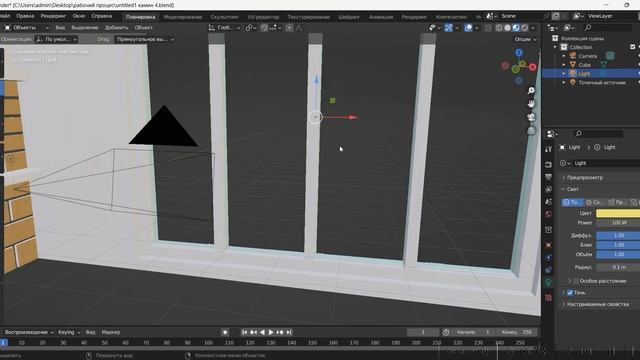Open the Texture properties tab (checker icon)
640x360 pixels.
pos(548,298)
